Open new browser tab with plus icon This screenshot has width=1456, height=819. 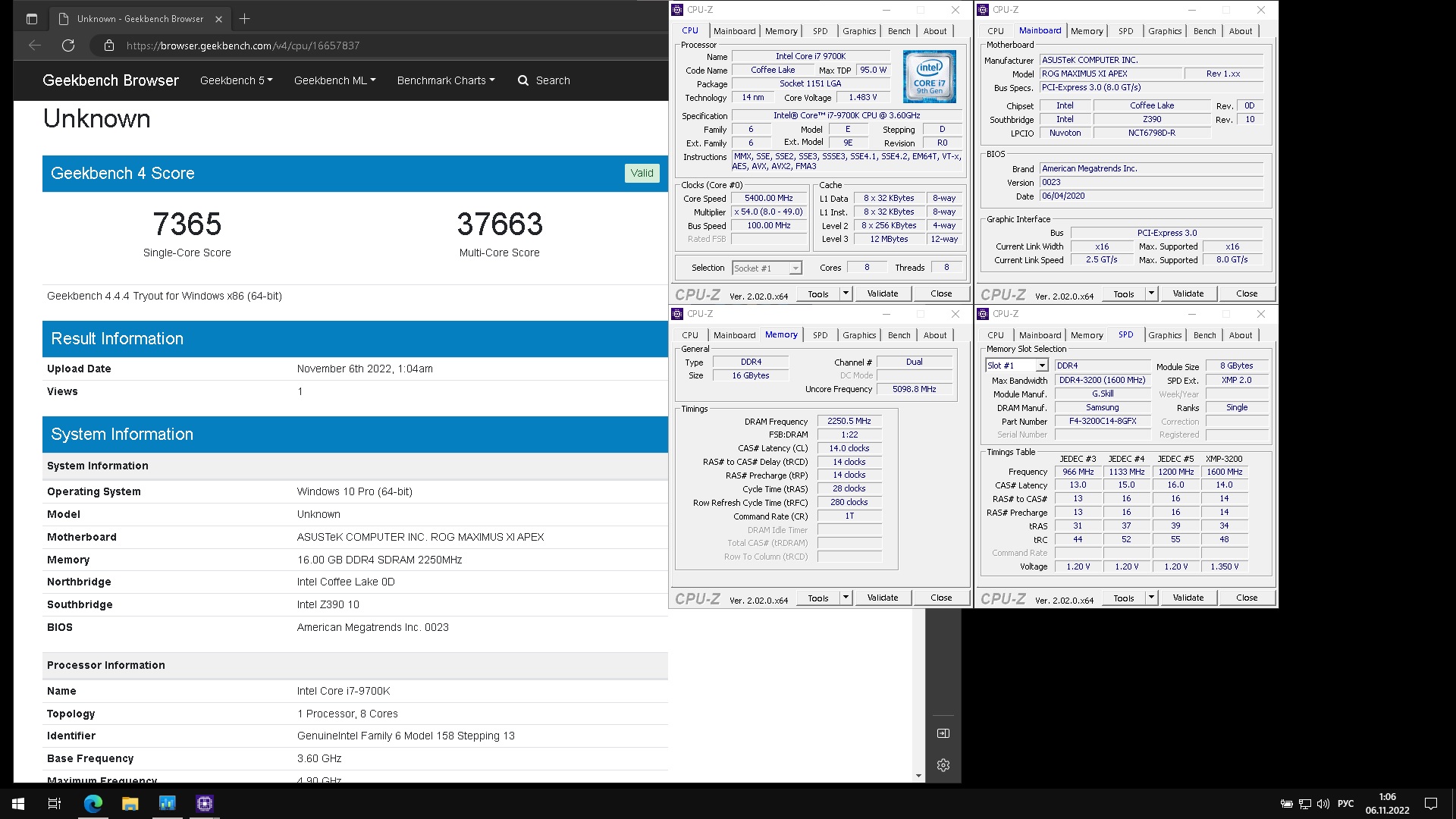(x=244, y=19)
